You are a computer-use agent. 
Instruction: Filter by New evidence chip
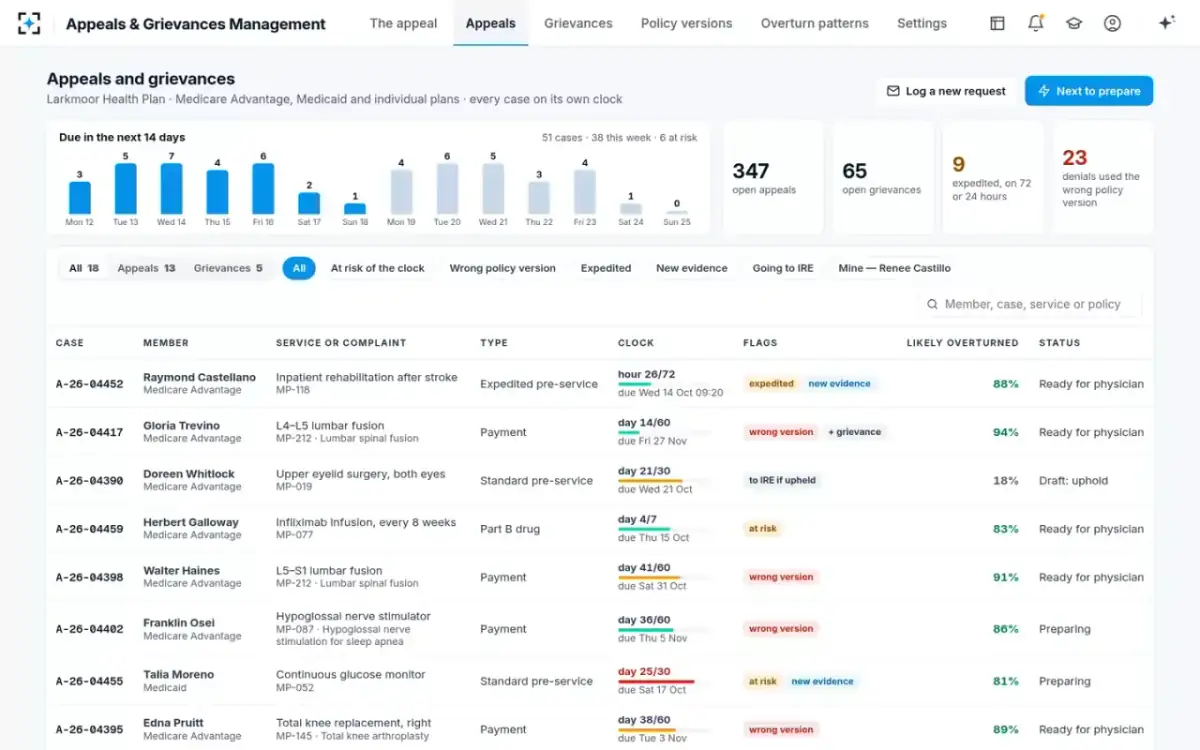[692, 268]
